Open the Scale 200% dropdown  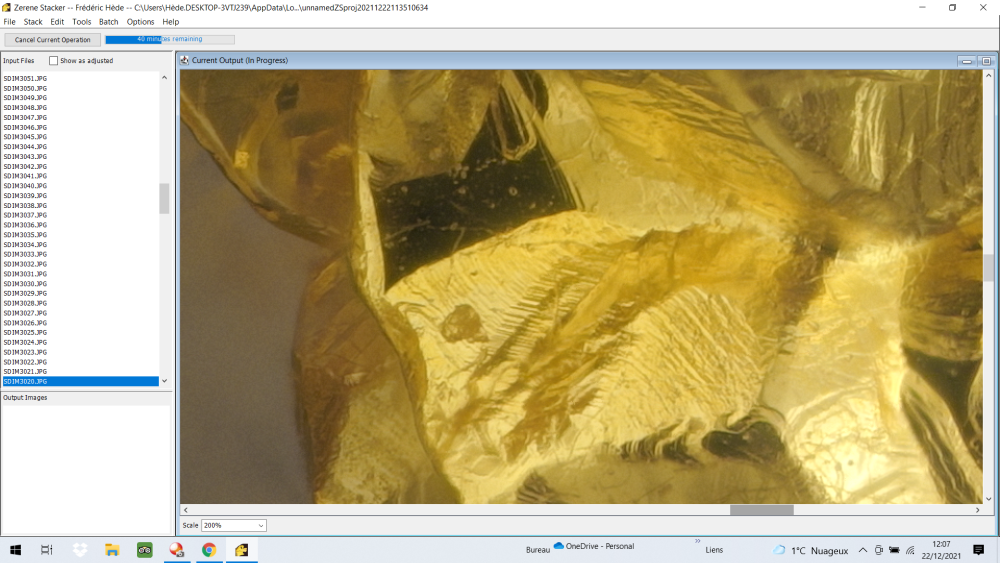234,525
